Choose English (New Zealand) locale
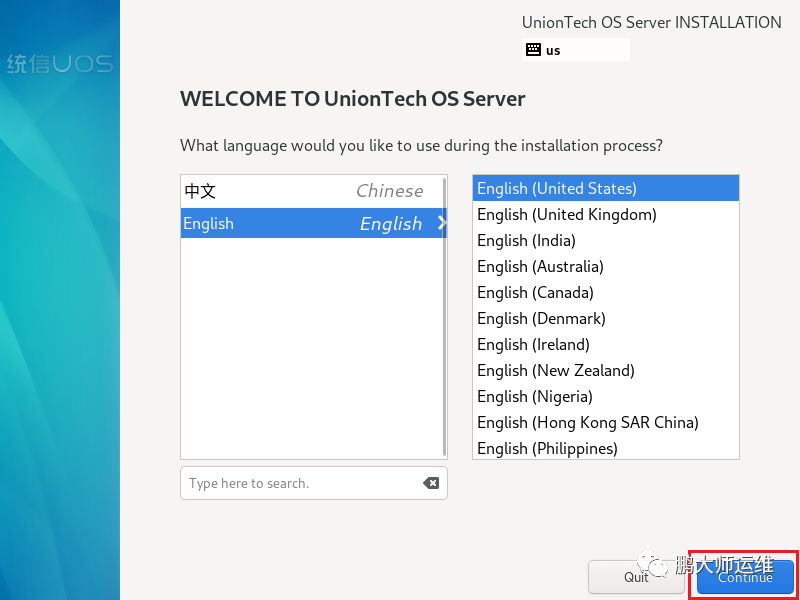The width and height of the screenshot is (800, 600). tap(606, 370)
